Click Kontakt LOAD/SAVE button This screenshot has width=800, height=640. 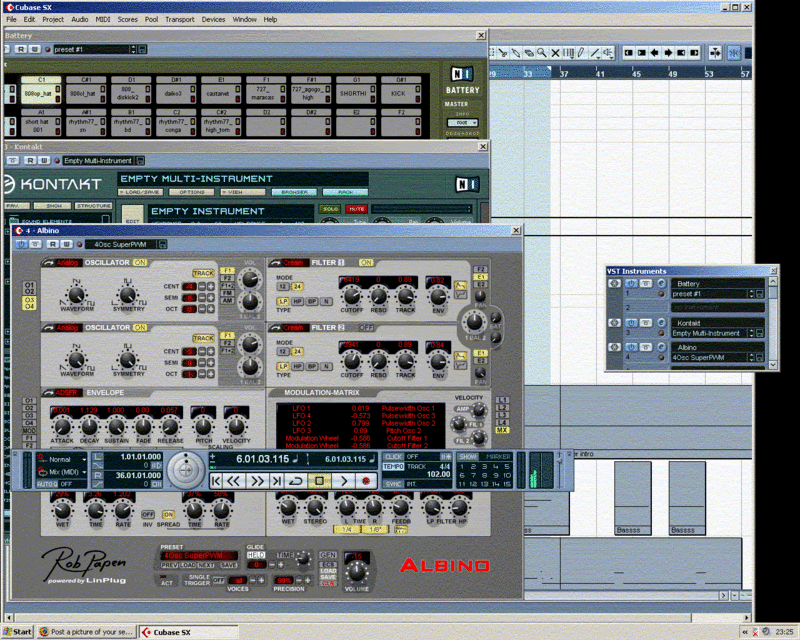click(x=141, y=192)
